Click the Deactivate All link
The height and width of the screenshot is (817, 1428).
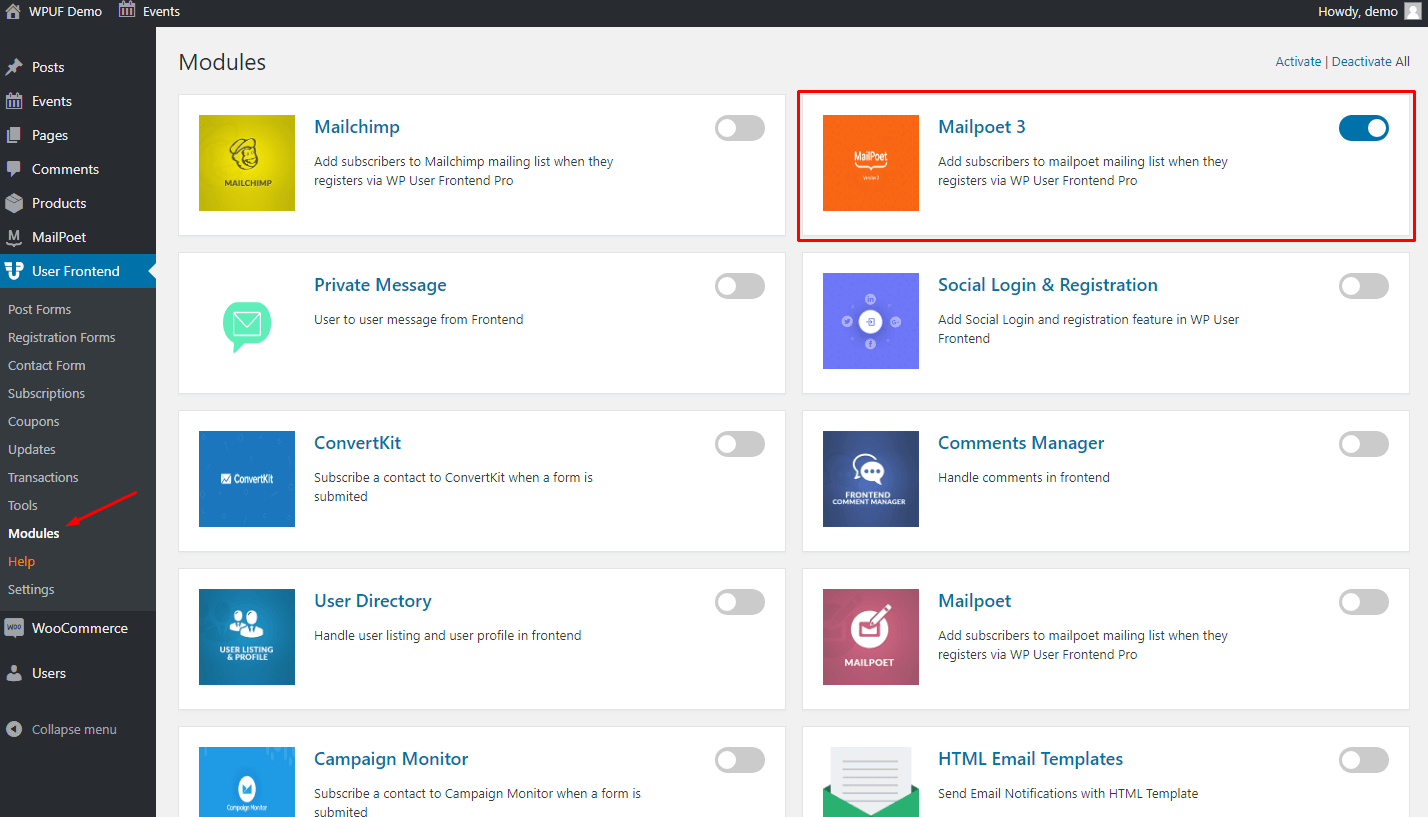1371,61
